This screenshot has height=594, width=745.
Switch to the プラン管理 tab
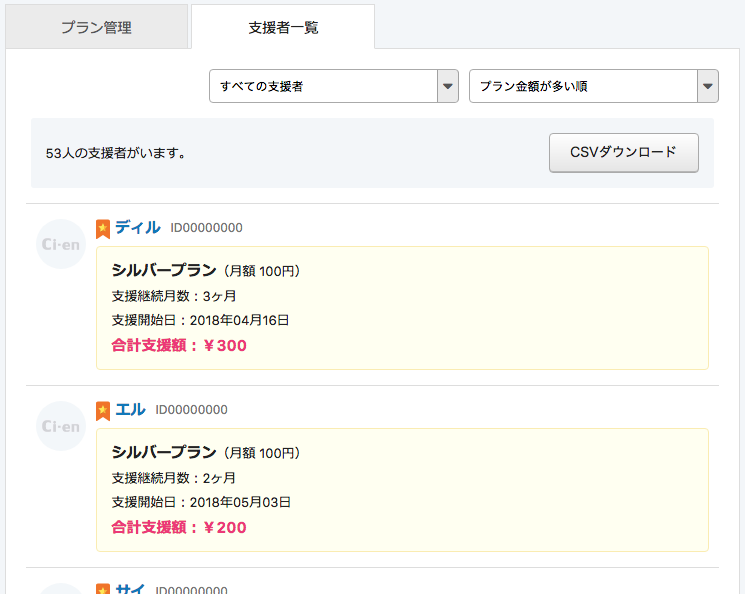coord(97,27)
